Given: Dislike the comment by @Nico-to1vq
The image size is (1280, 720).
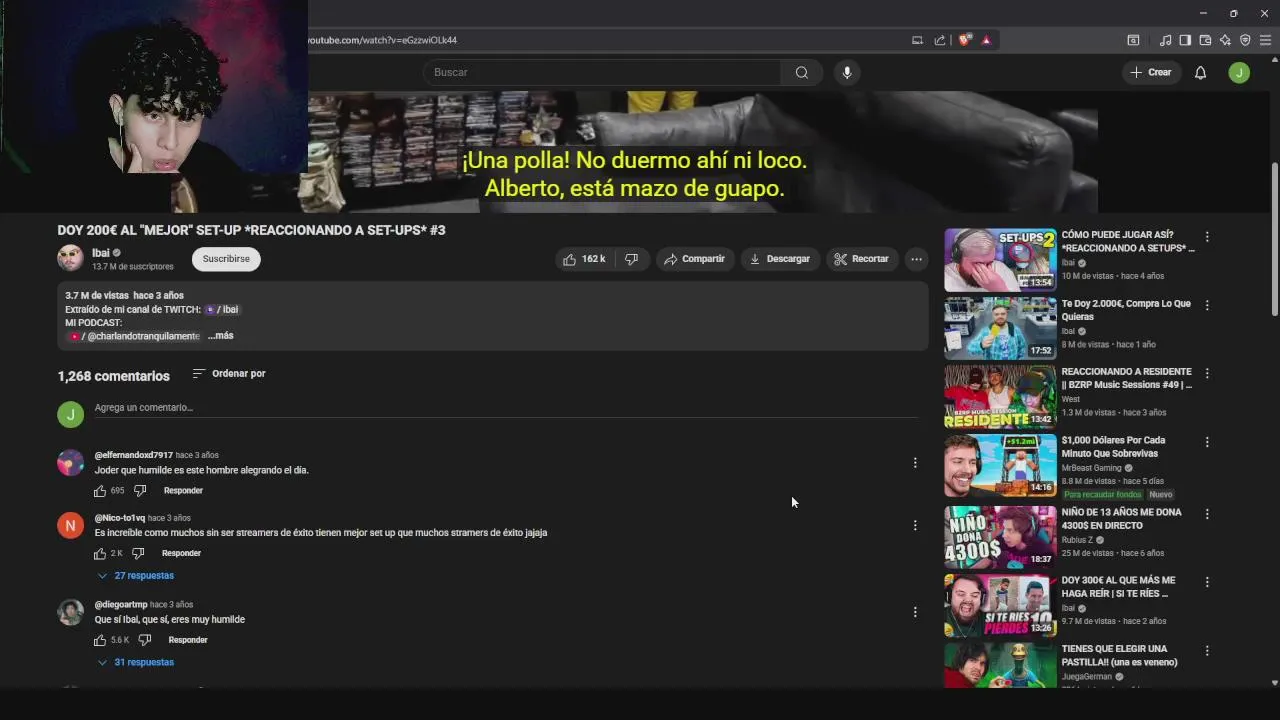Looking at the screenshot, I should (138, 553).
